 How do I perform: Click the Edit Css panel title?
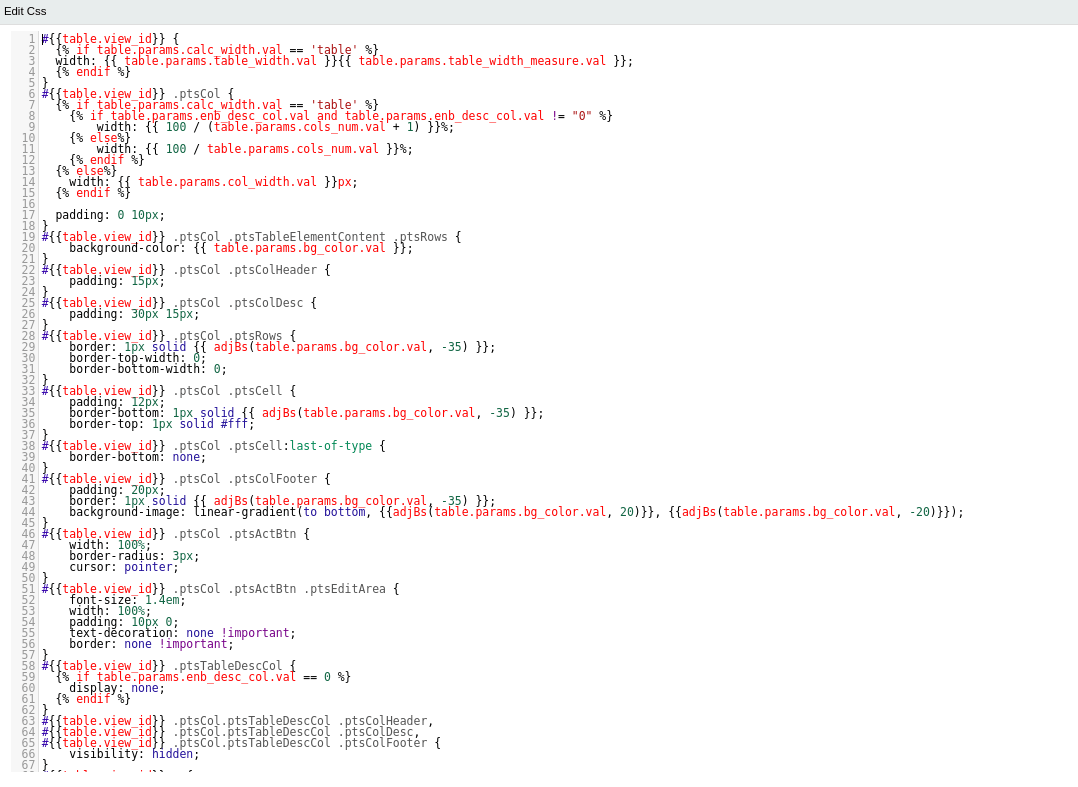coord(25,11)
